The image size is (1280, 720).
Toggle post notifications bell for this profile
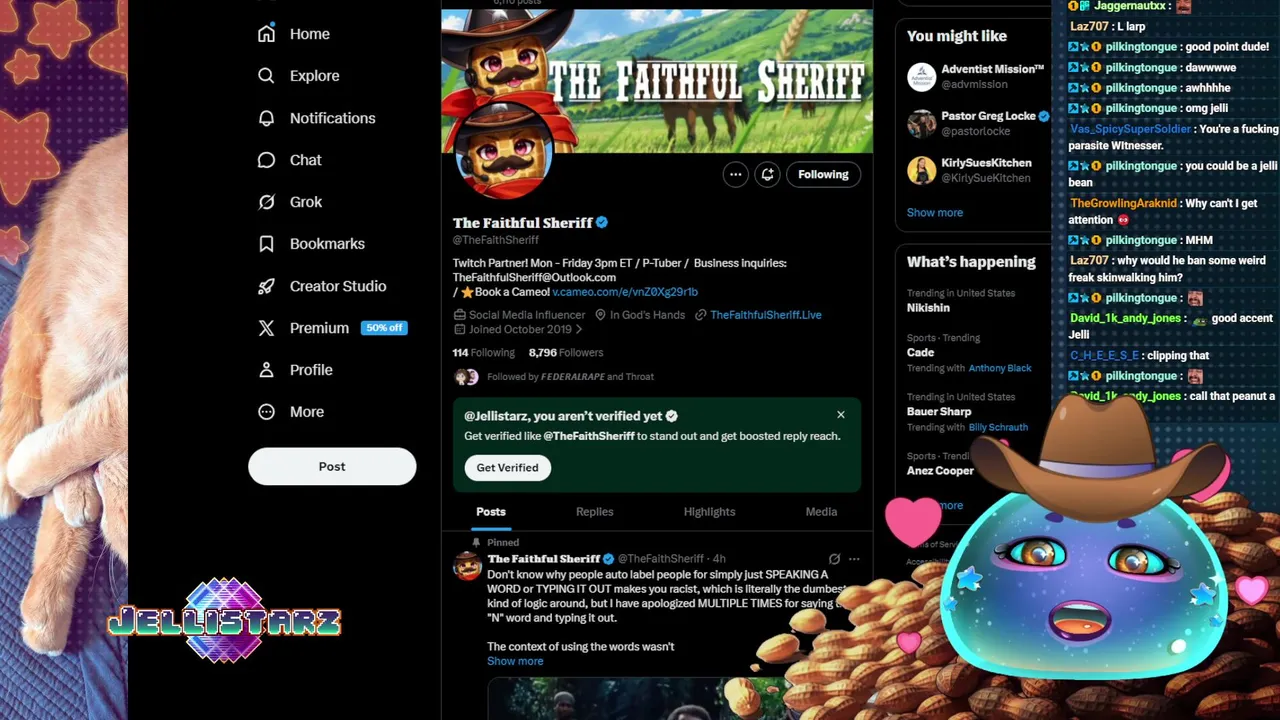point(767,174)
